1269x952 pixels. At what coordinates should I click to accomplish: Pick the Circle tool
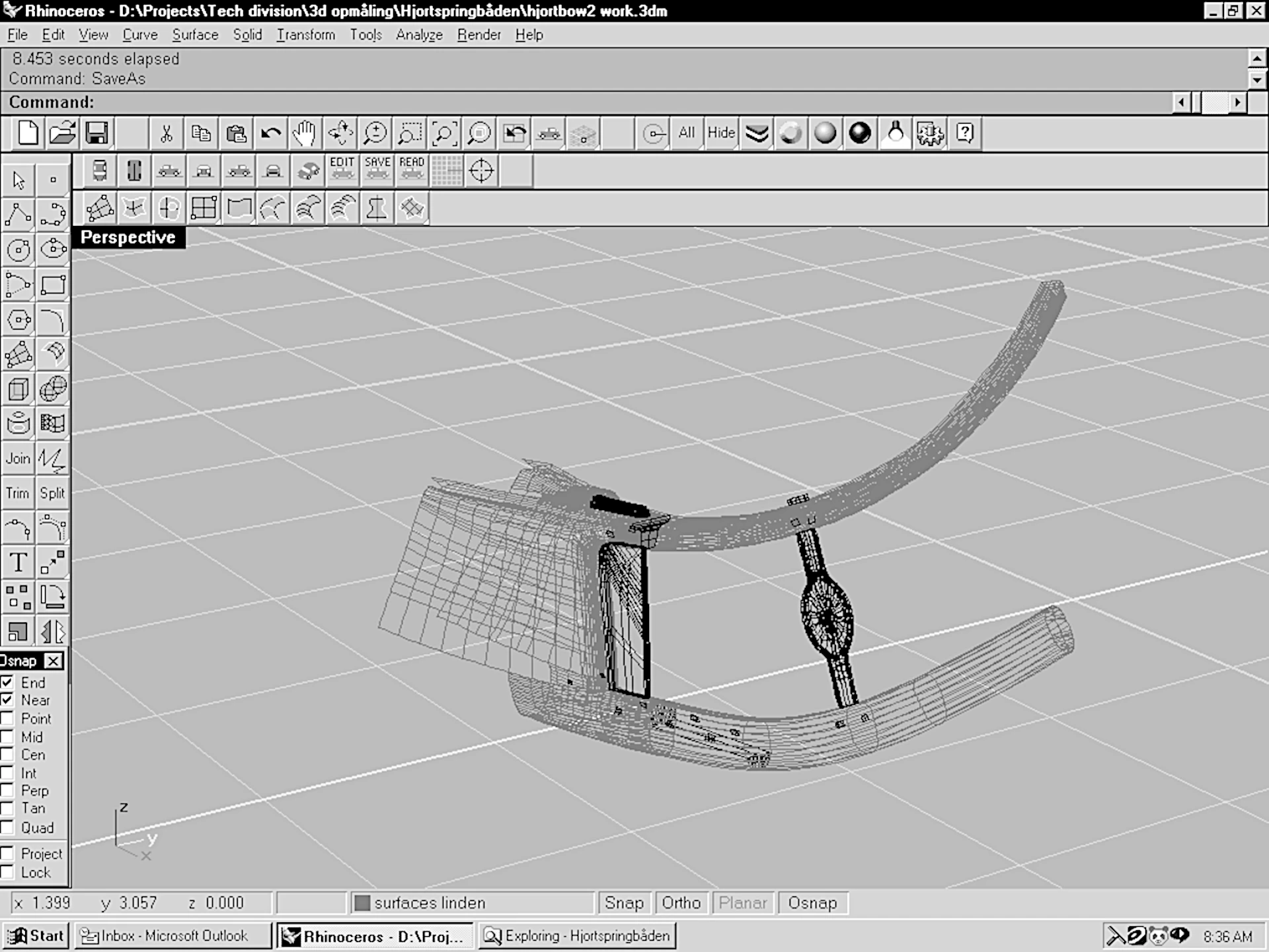[19, 250]
